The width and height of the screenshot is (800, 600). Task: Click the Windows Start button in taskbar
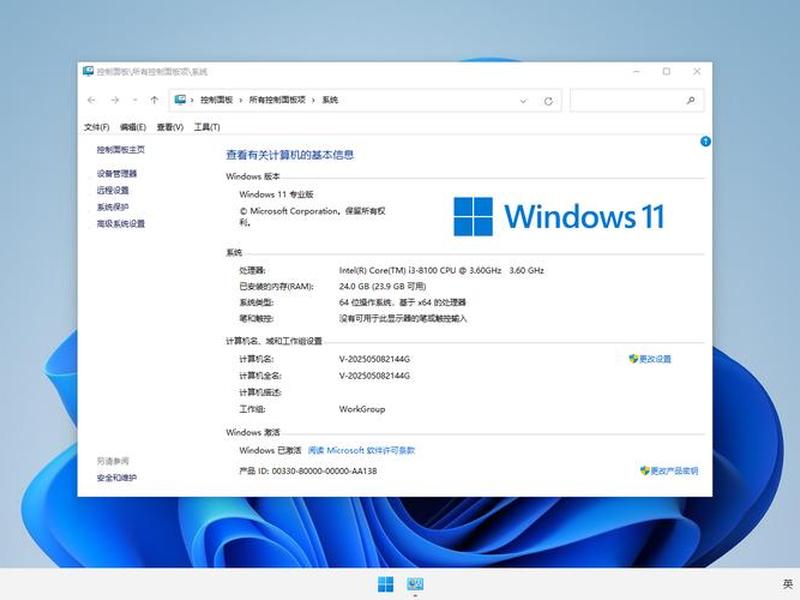click(385, 584)
